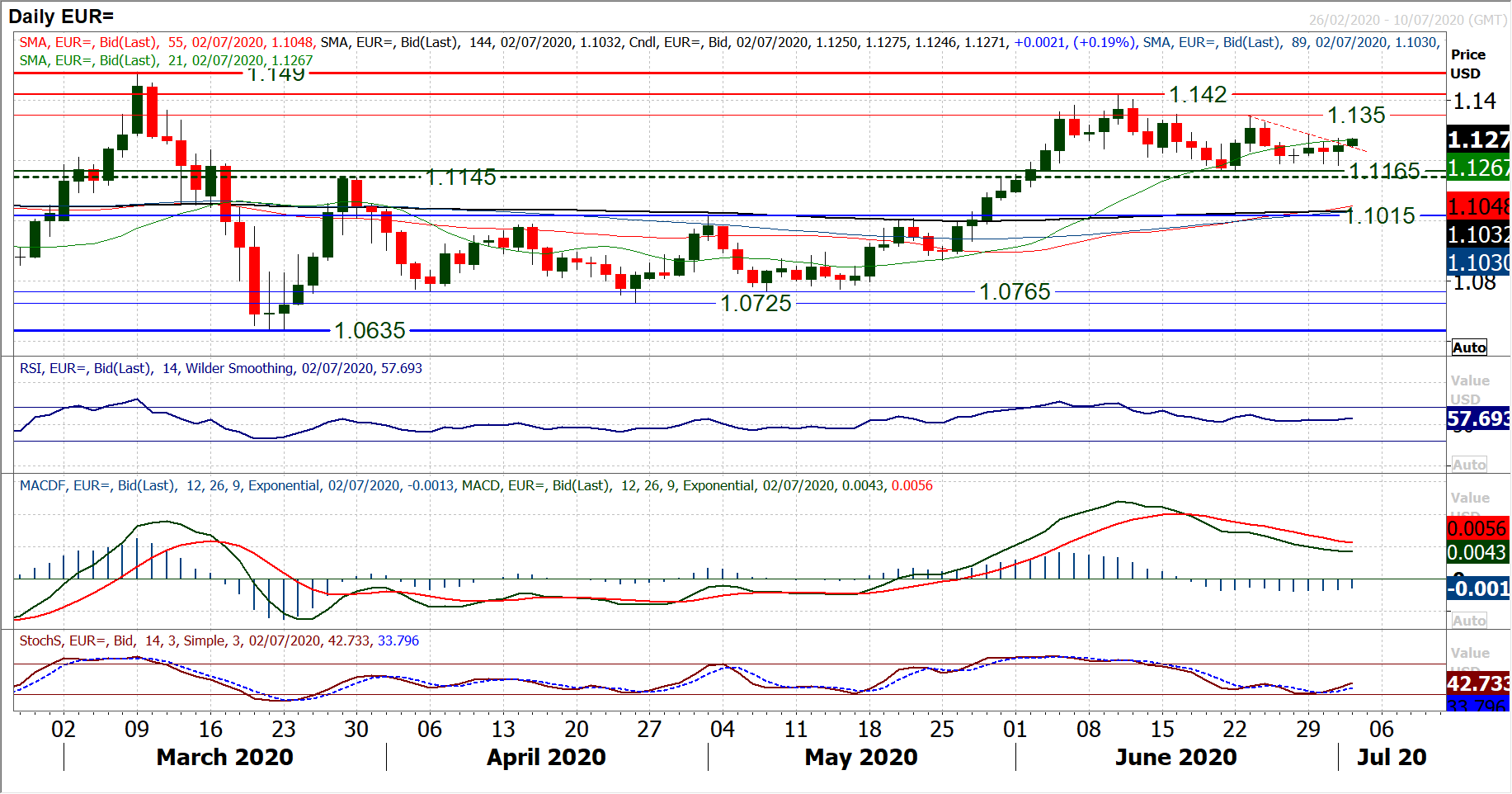The height and width of the screenshot is (794, 1512).
Task: Click the red 1.1048 SMA price tag
Action: [1478, 206]
